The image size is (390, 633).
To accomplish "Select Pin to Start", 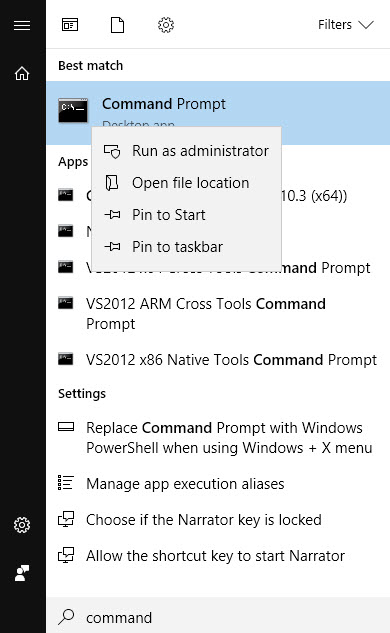I will coord(187,215).
